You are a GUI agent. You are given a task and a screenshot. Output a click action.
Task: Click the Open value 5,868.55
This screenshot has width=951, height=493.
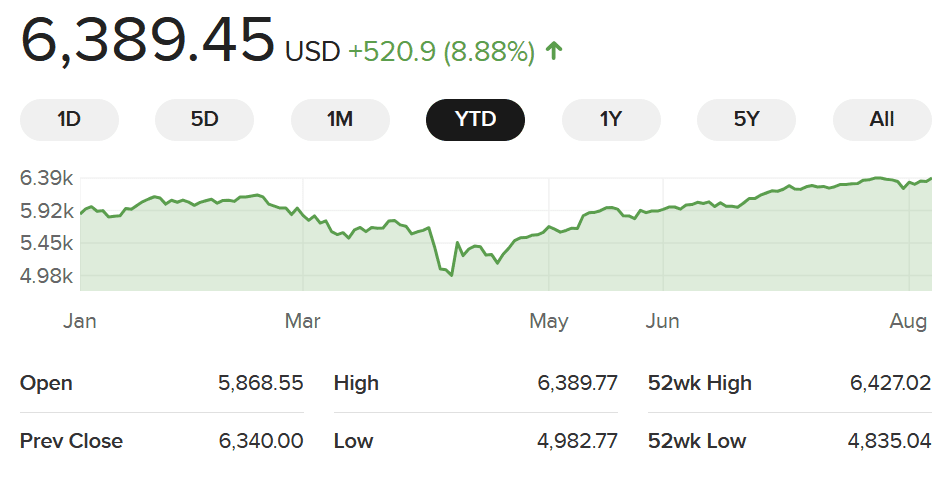tap(260, 383)
